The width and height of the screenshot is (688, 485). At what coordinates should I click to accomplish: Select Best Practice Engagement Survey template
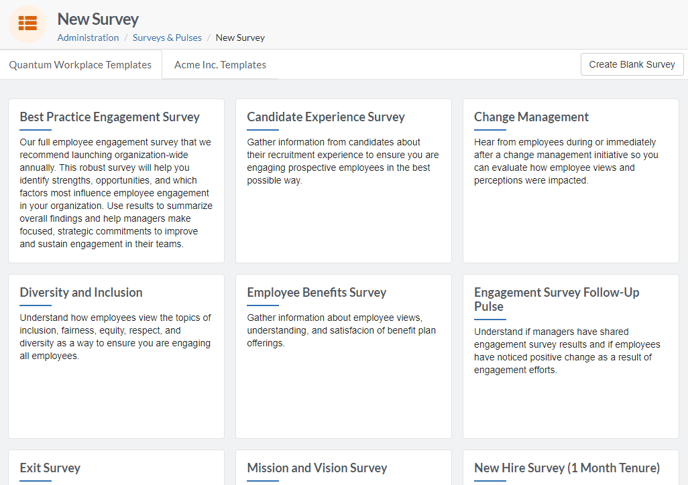coord(116,181)
